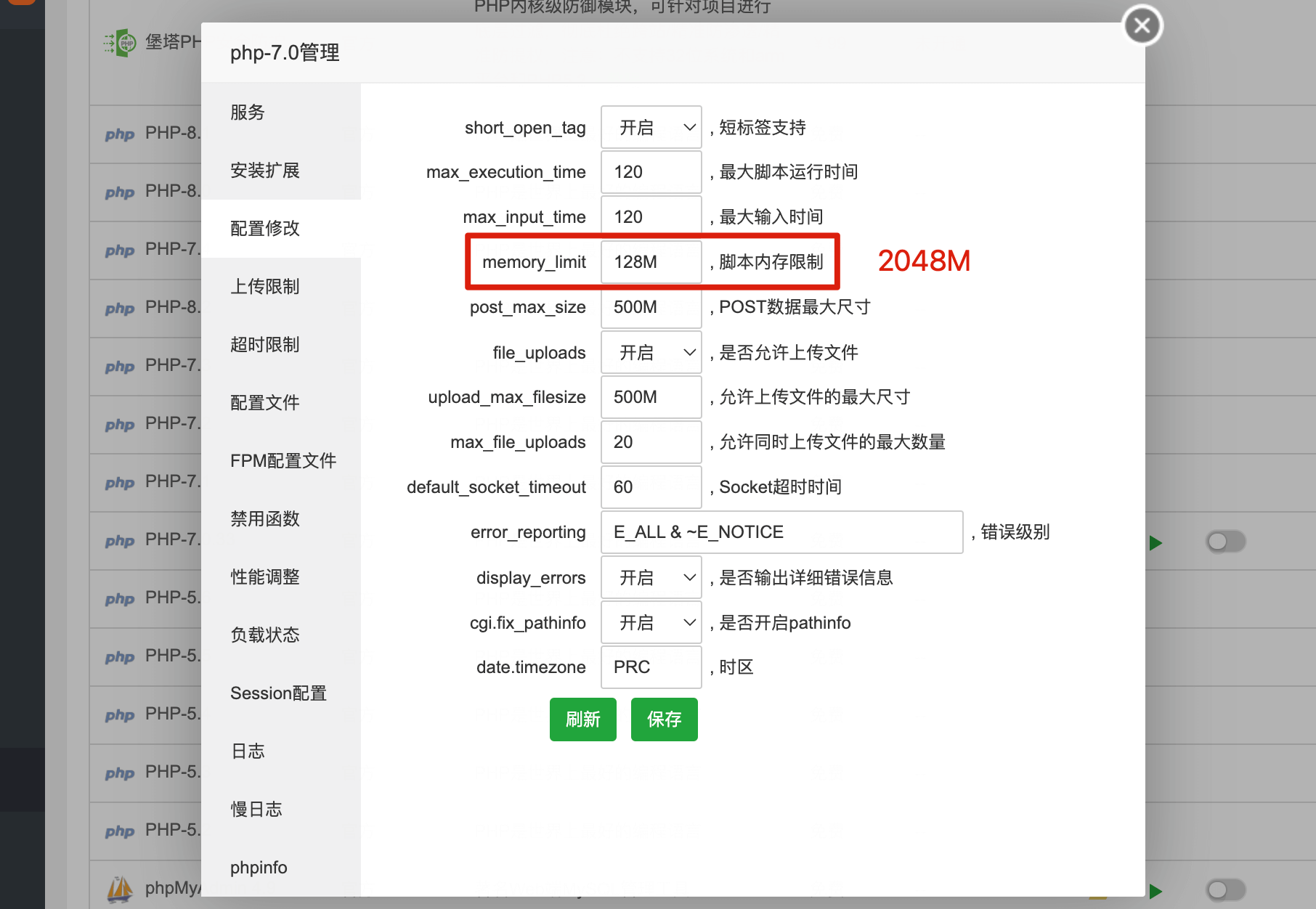Viewport: 1316px width, 909px height.
Task: Open Session配置 in the sidebar
Action: tap(281, 693)
